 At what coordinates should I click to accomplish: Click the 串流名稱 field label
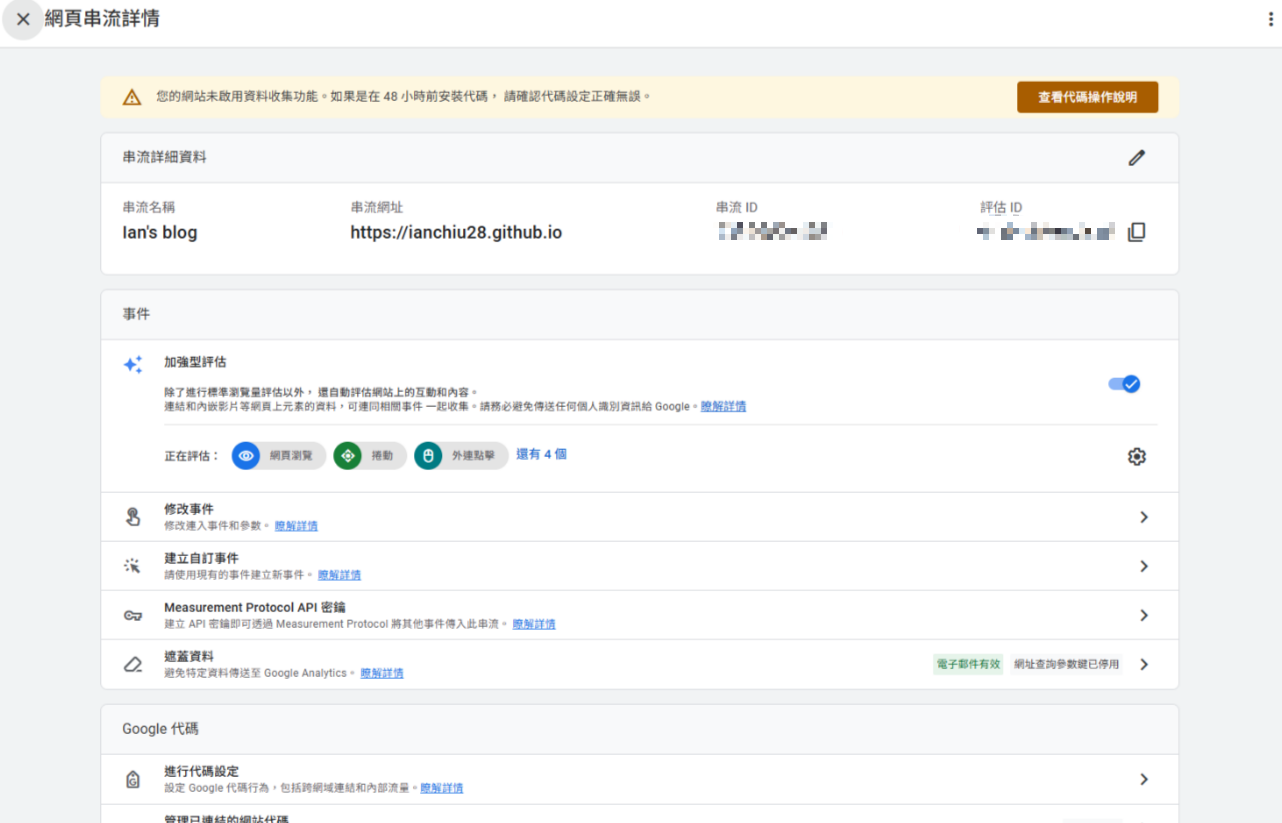(x=148, y=207)
